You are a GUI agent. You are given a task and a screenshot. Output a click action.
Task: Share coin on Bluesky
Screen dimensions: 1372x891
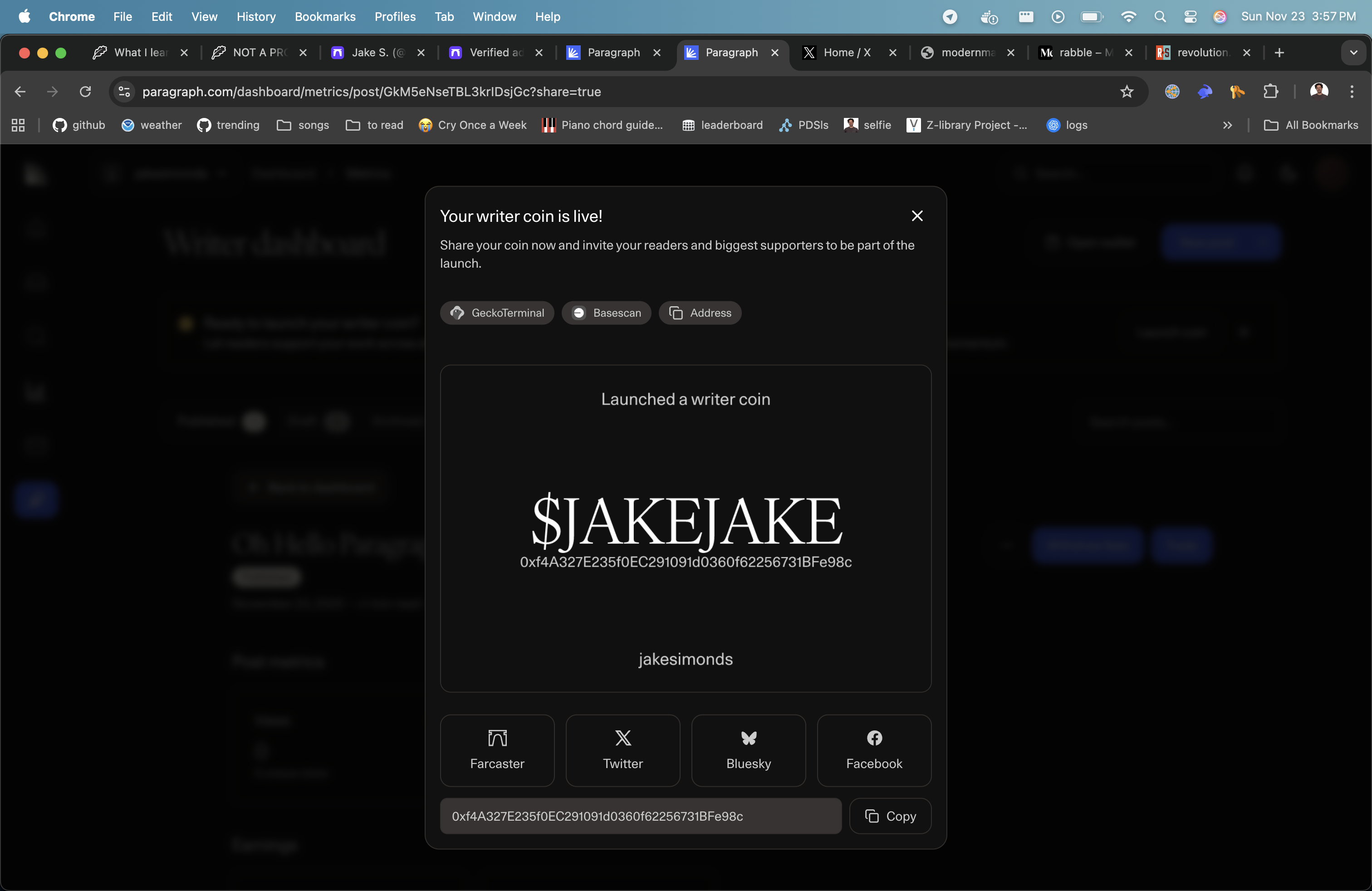748,750
